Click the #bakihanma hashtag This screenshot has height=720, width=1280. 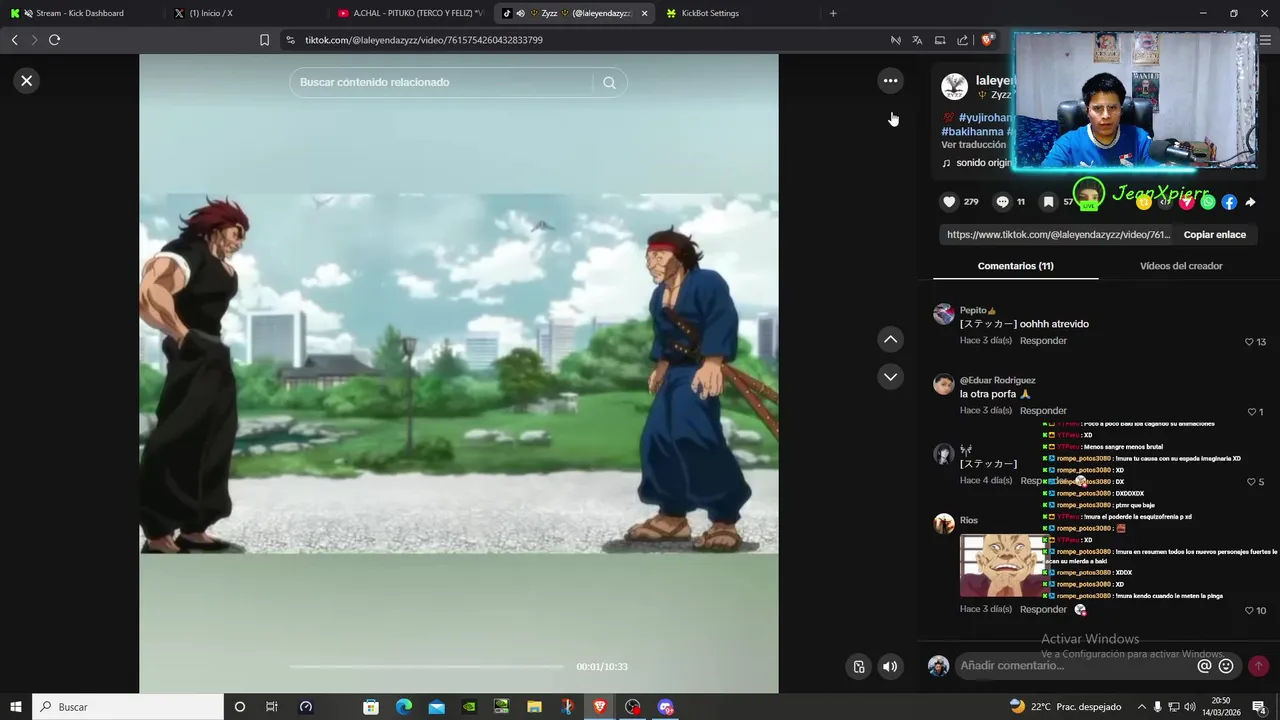[x=972, y=132]
